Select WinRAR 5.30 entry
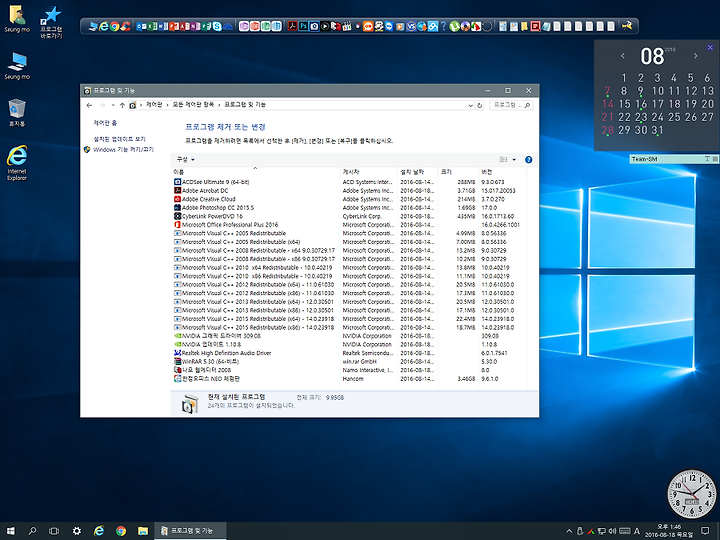Image resolution: width=720 pixels, height=540 pixels. (349, 362)
